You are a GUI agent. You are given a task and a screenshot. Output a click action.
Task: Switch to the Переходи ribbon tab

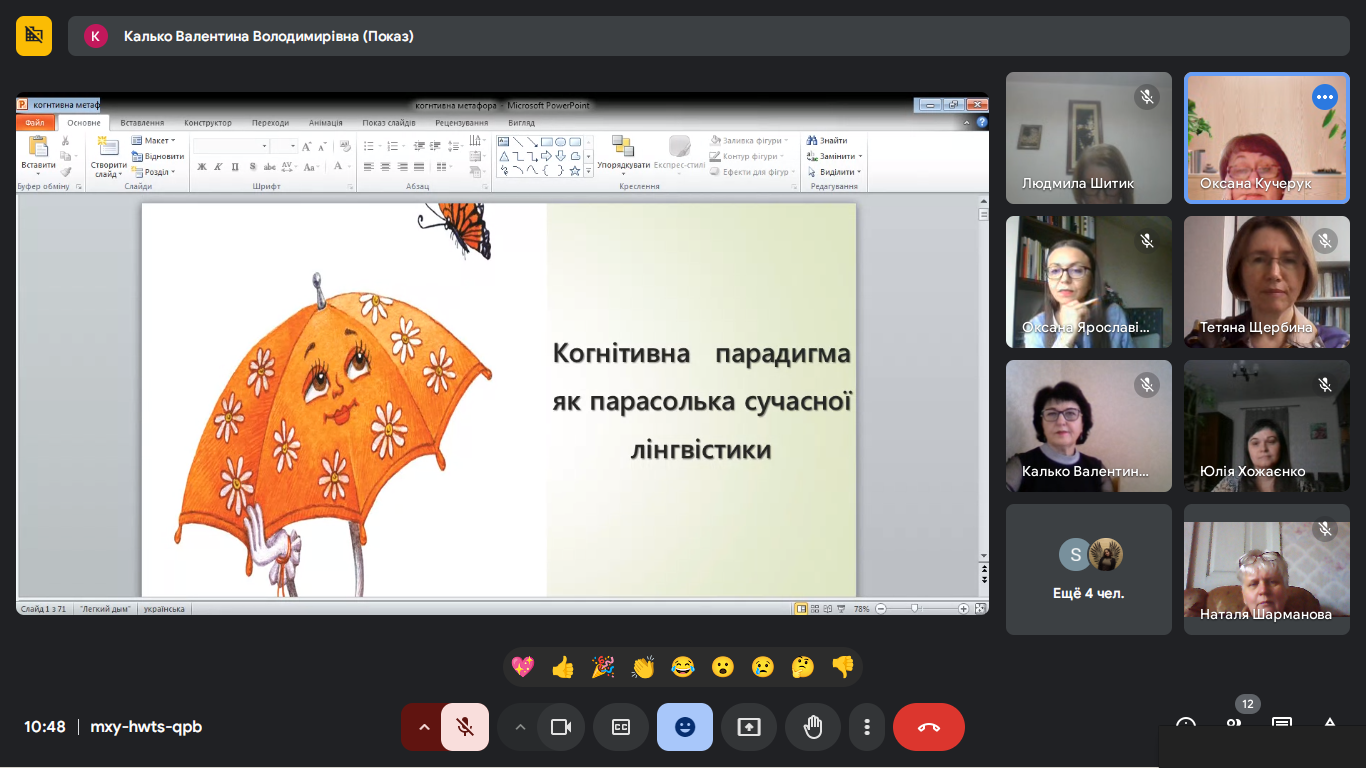click(270, 123)
